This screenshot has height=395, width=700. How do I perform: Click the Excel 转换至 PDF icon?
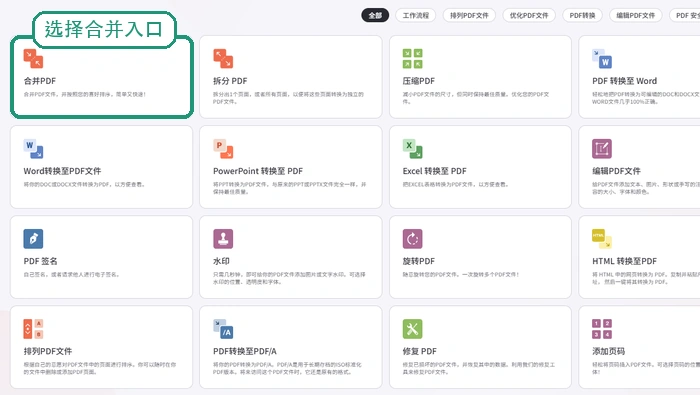[412, 149]
